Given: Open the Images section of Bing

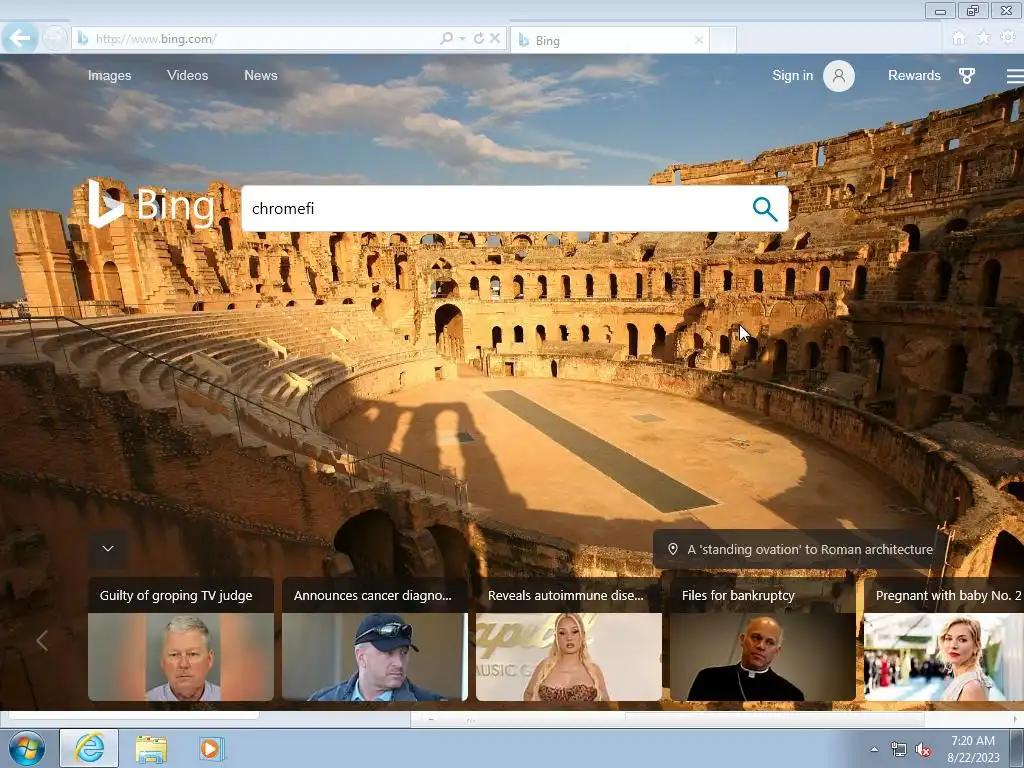Looking at the screenshot, I should [x=110, y=76].
